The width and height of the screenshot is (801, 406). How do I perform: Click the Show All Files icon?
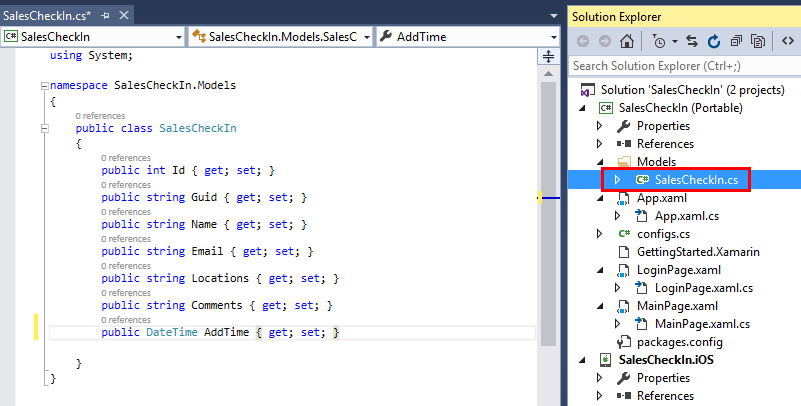click(x=758, y=41)
